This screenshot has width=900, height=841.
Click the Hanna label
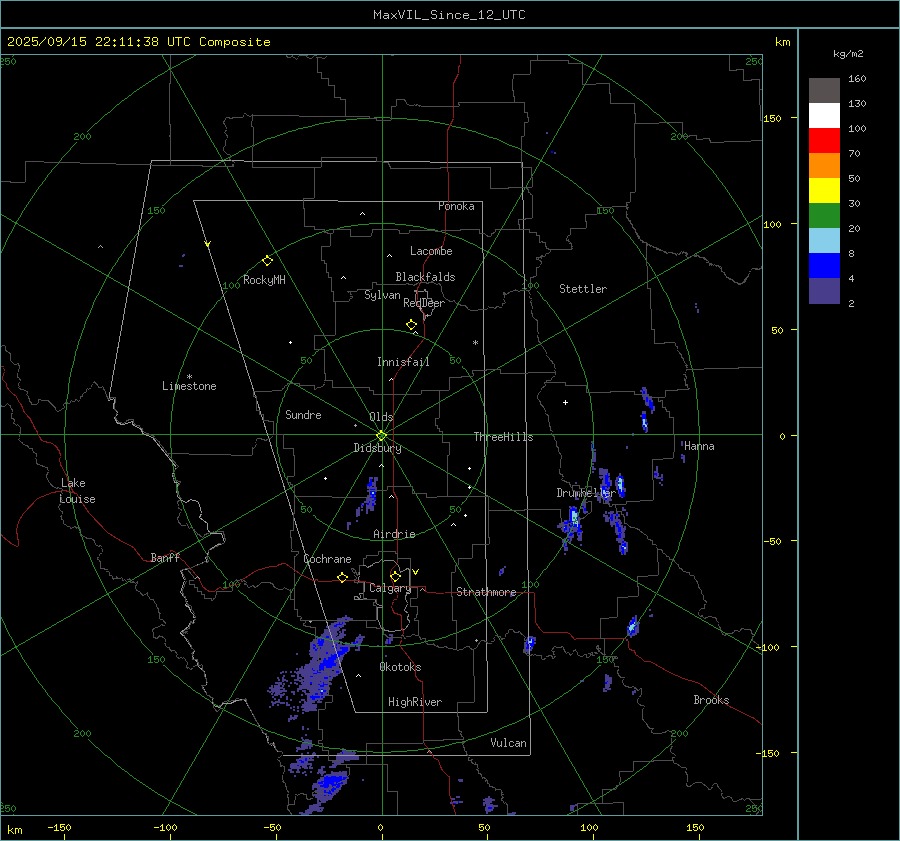tap(699, 446)
